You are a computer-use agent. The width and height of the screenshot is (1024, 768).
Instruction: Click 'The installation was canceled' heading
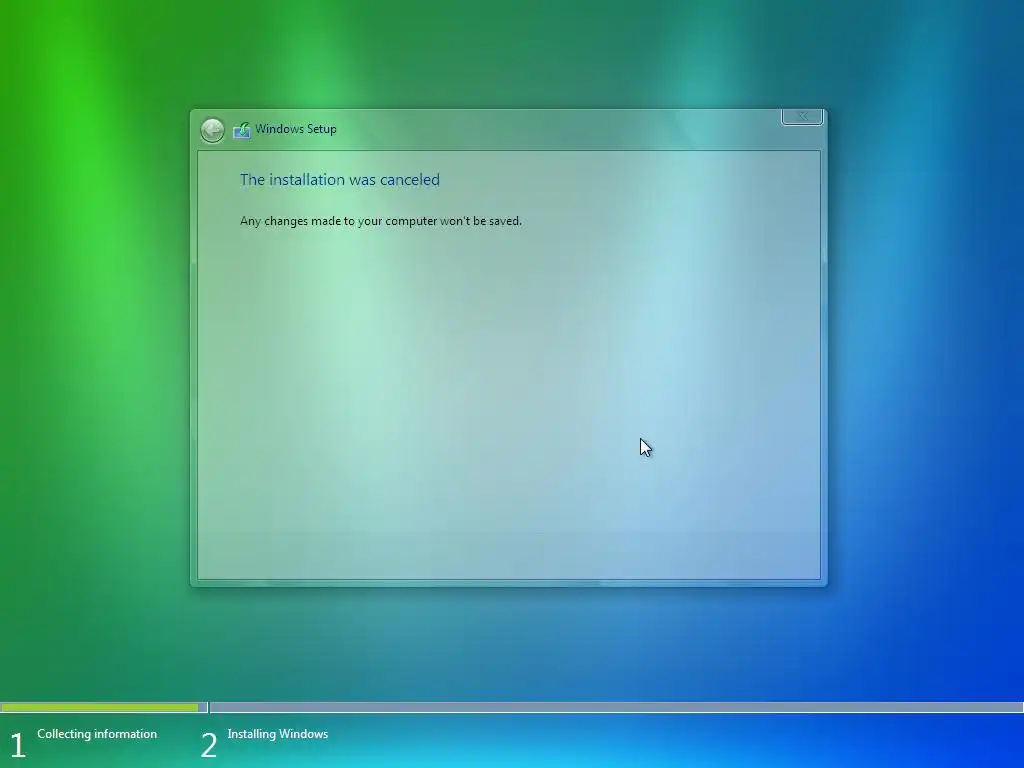[340, 180]
